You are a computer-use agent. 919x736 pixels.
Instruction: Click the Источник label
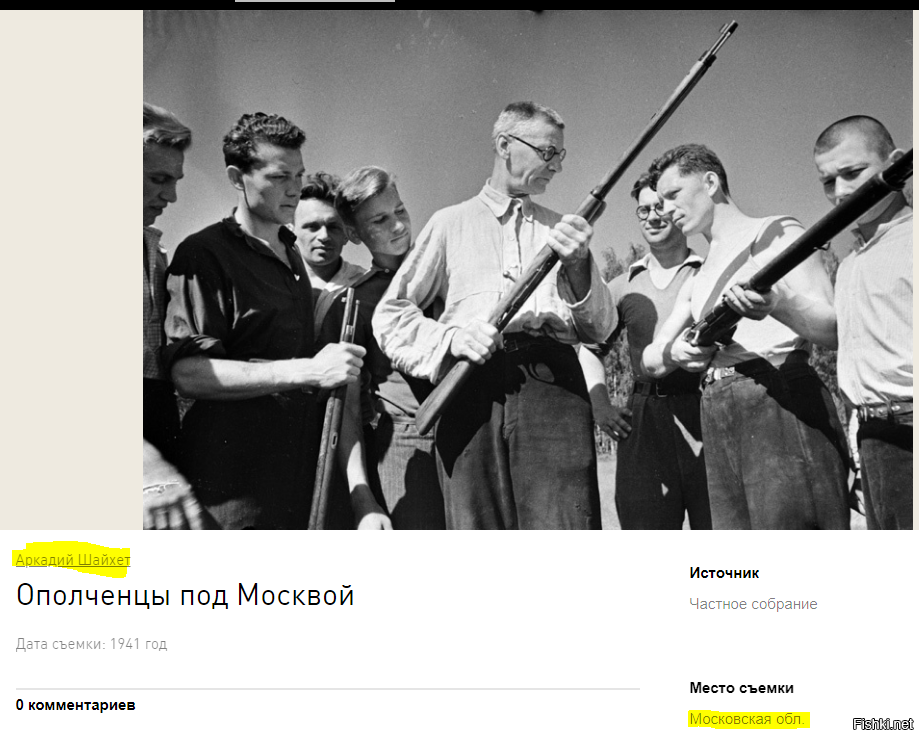724,573
